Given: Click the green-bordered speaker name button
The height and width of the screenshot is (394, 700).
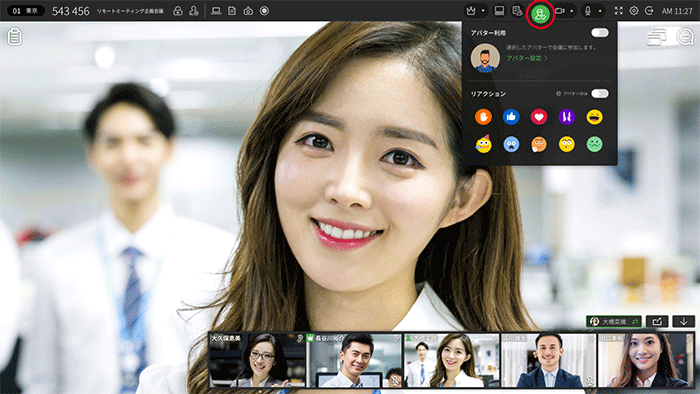Looking at the screenshot, I should pos(614,321).
